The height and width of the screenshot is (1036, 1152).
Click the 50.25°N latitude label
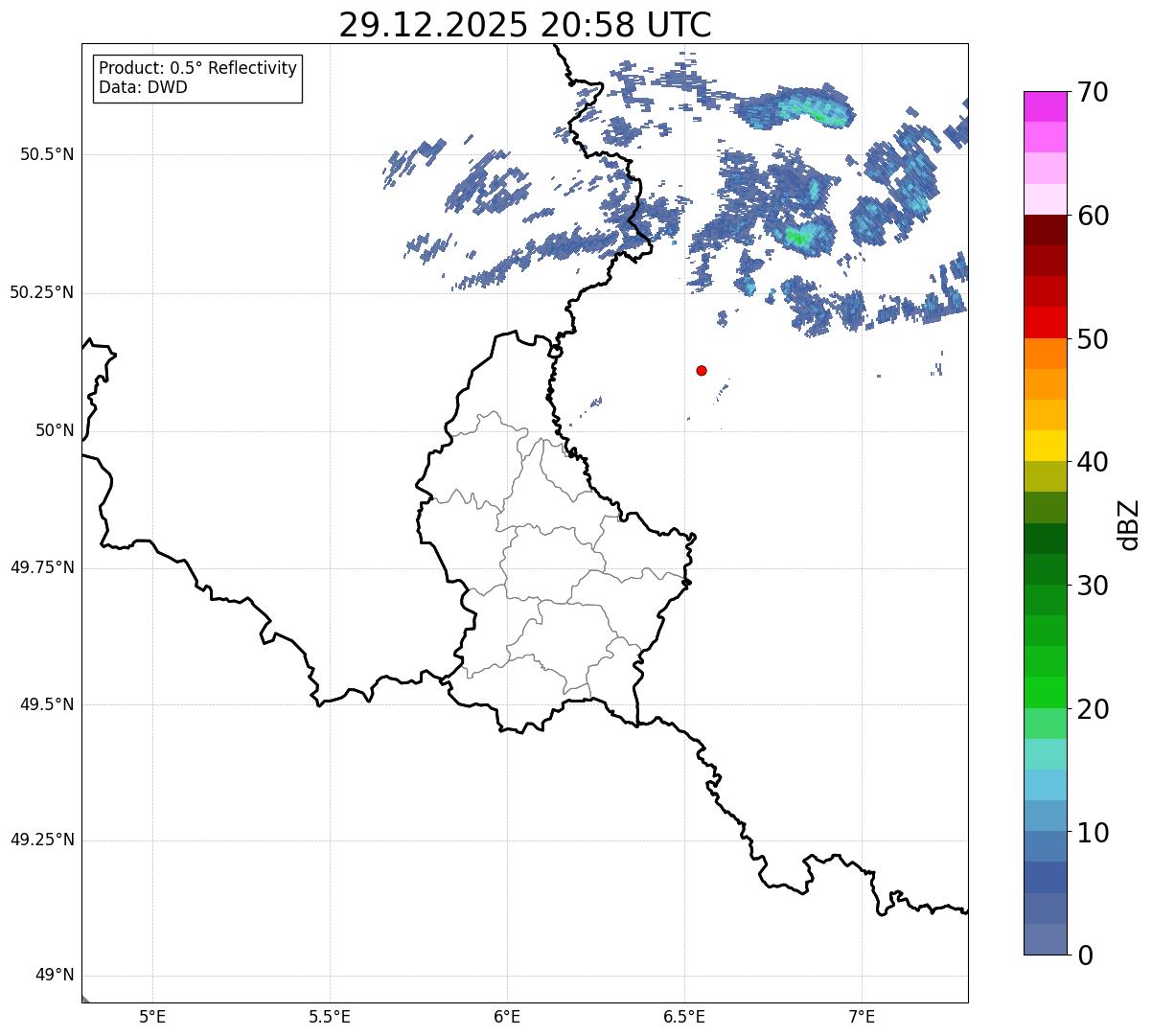point(41,292)
